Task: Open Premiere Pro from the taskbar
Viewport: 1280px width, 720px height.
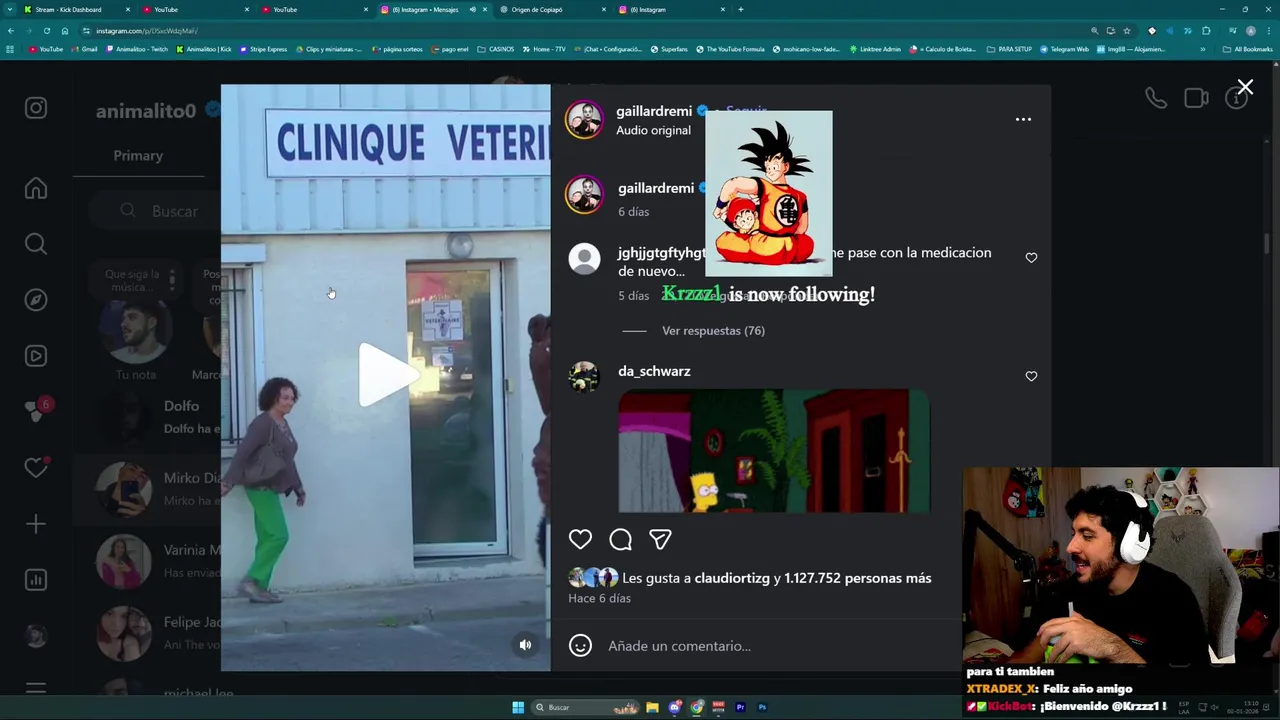Action: pos(740,707)
